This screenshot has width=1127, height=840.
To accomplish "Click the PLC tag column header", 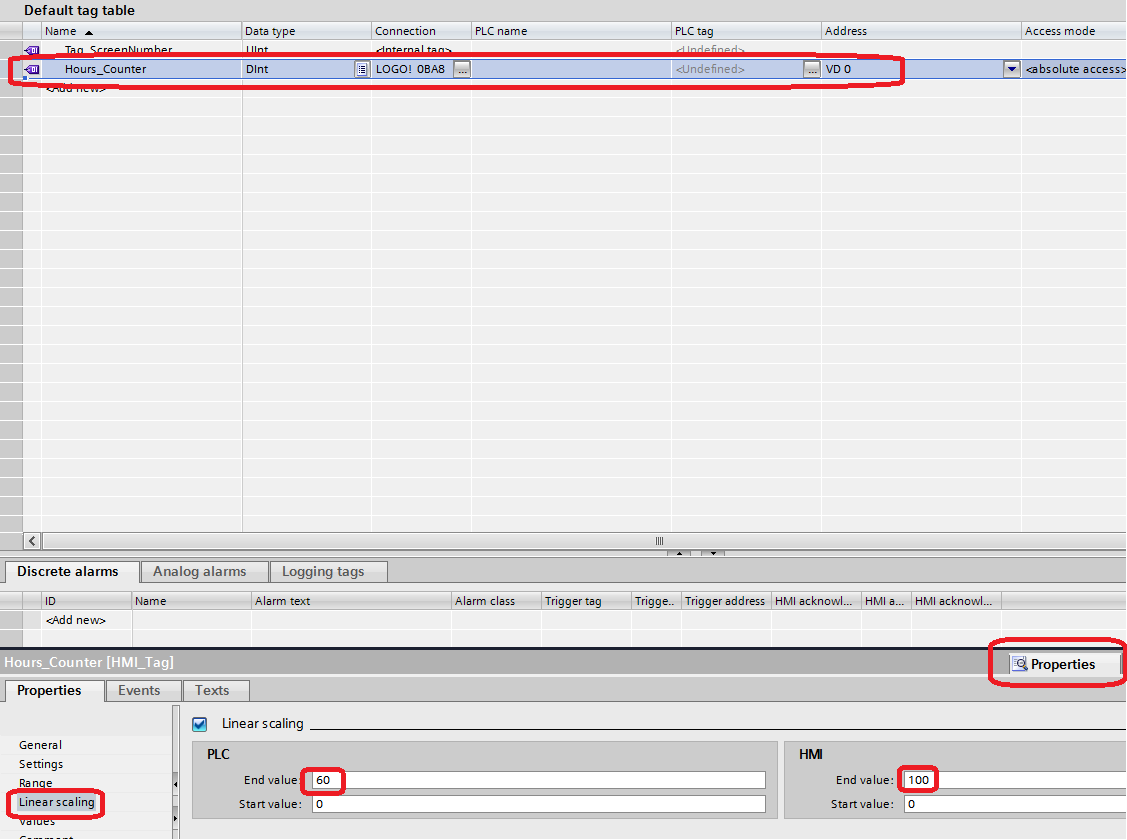I will [x=746, y=31].
